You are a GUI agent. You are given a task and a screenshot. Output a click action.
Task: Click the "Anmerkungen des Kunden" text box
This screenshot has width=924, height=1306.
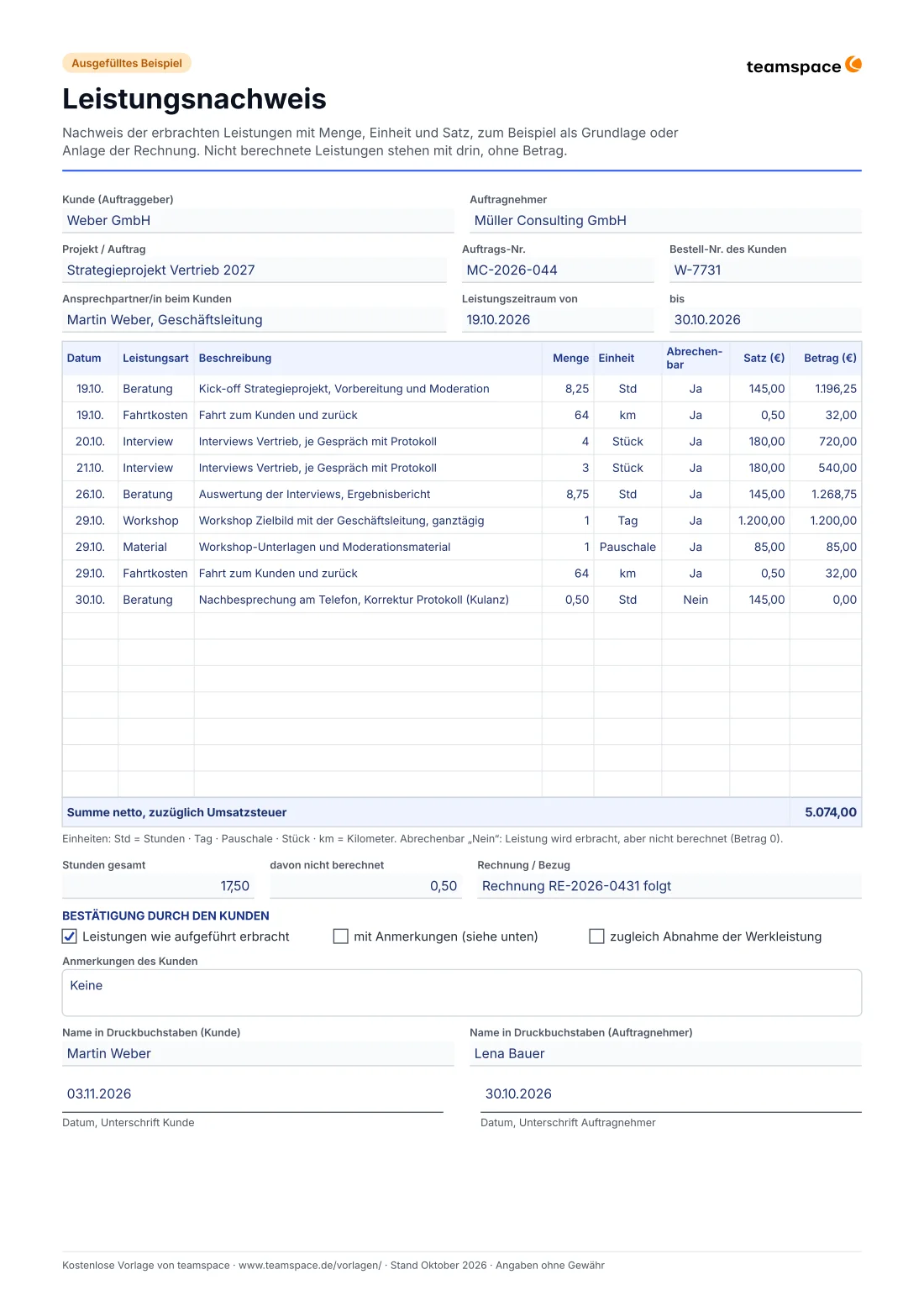coord(462,993)
